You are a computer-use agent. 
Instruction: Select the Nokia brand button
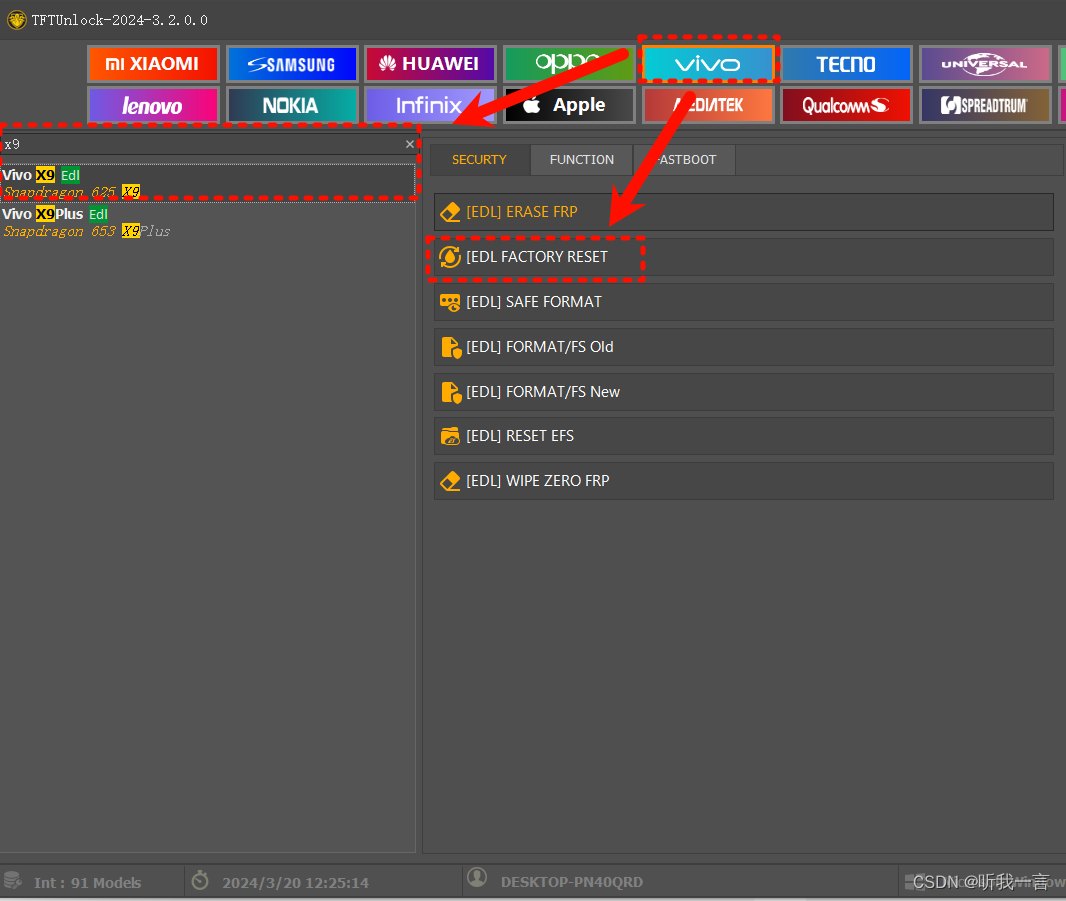click(292, 105)
